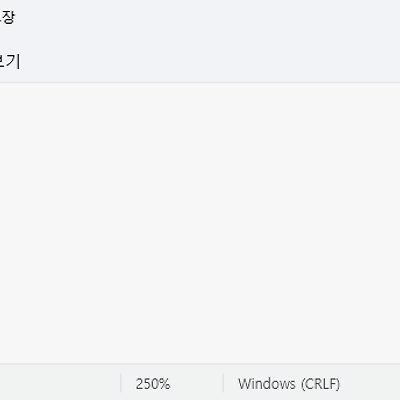400x400 pixels.
Task: Open the 보기 (View) menu
Action: pos(9,61)
